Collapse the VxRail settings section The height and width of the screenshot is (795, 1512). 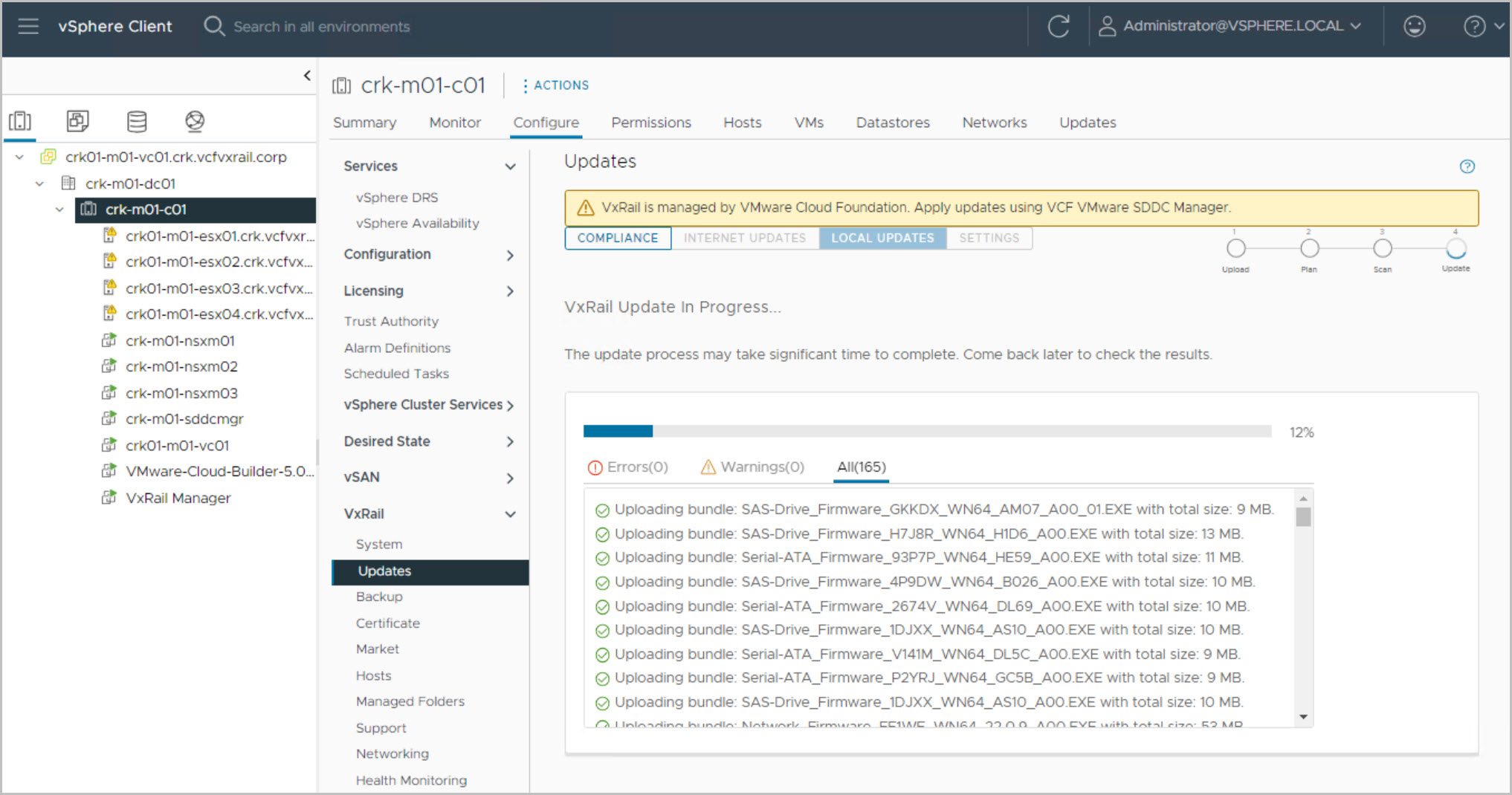[510, 514]
